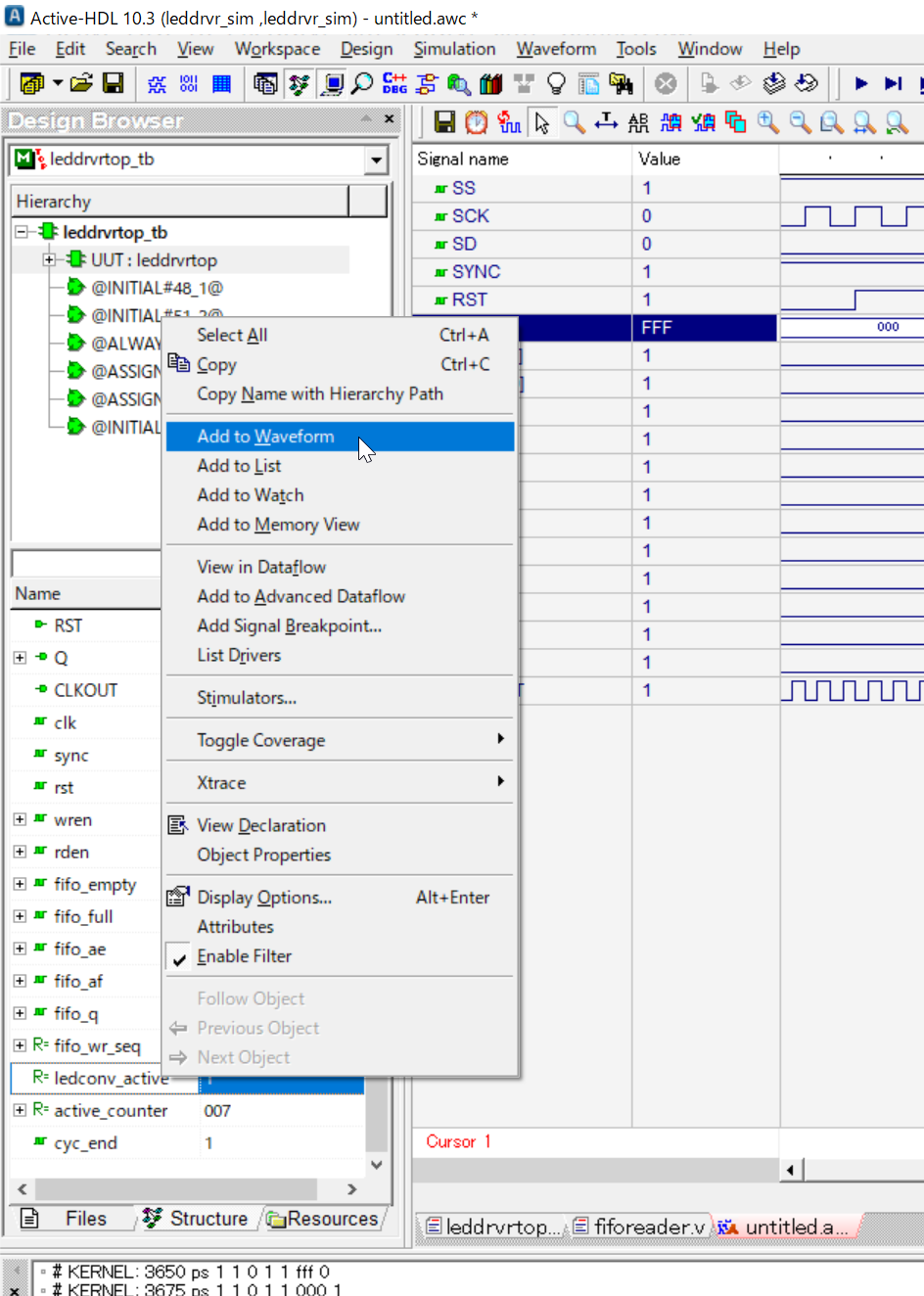Screen dimensions: 924x1296
Task: Open the Xtrace submenu
Action: [340, 783]
